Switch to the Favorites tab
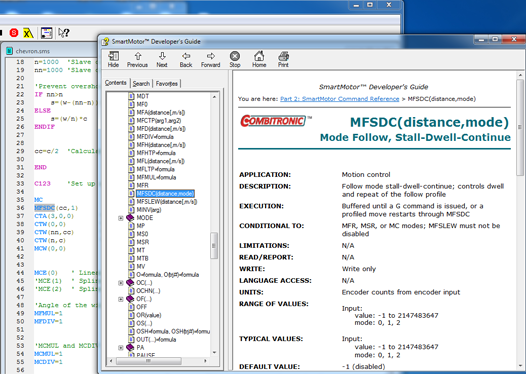This screenshot has height=374, width=526. 167,84
